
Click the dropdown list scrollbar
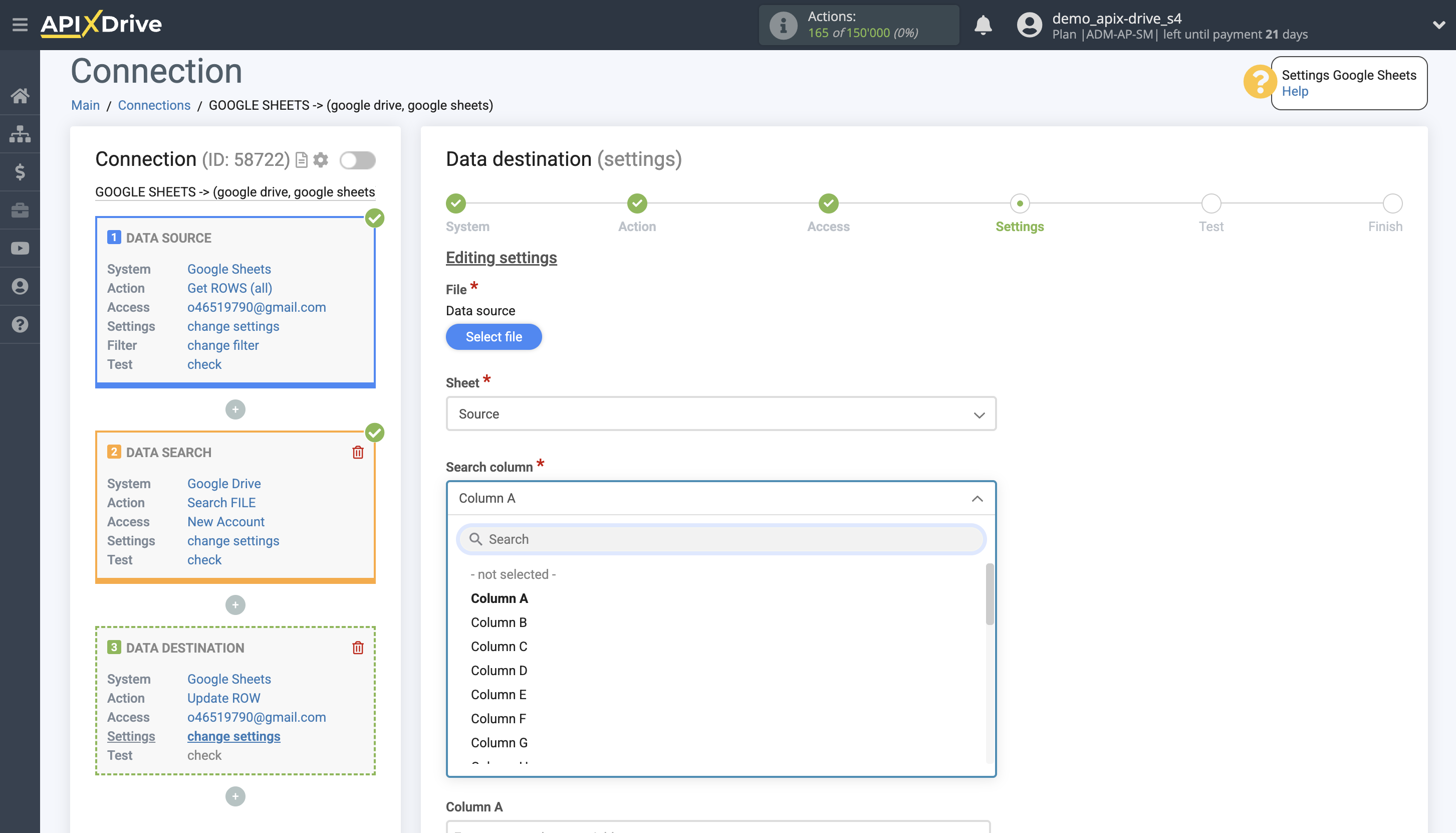(990, 594)
